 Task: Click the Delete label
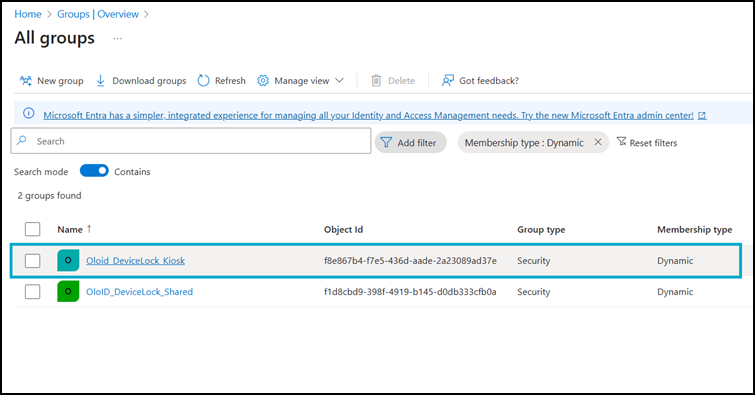tap(402, 80)
